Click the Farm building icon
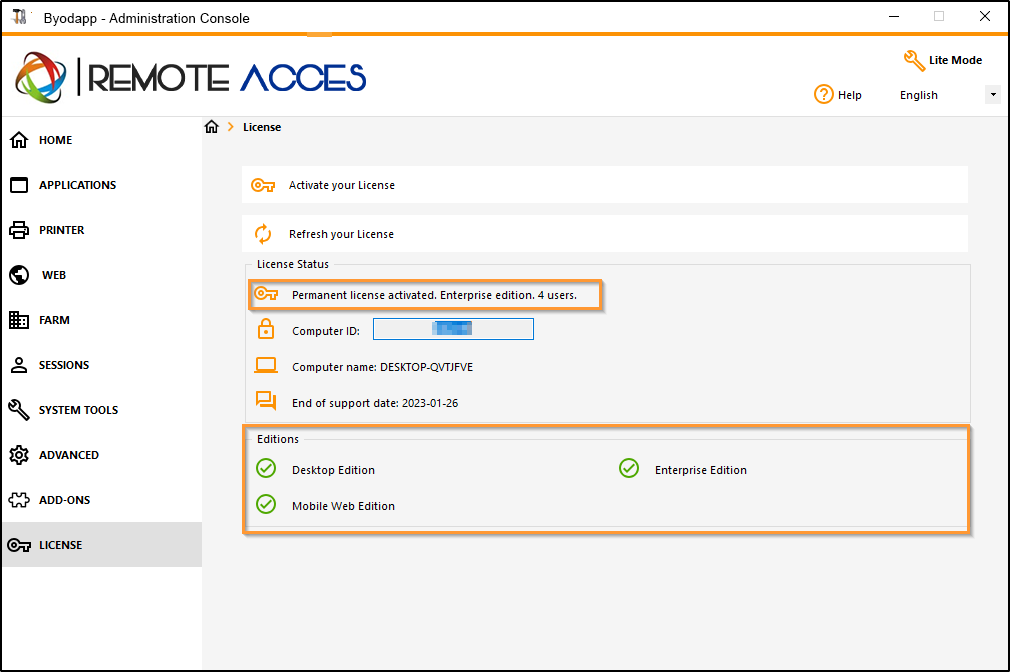 point(19,320)
